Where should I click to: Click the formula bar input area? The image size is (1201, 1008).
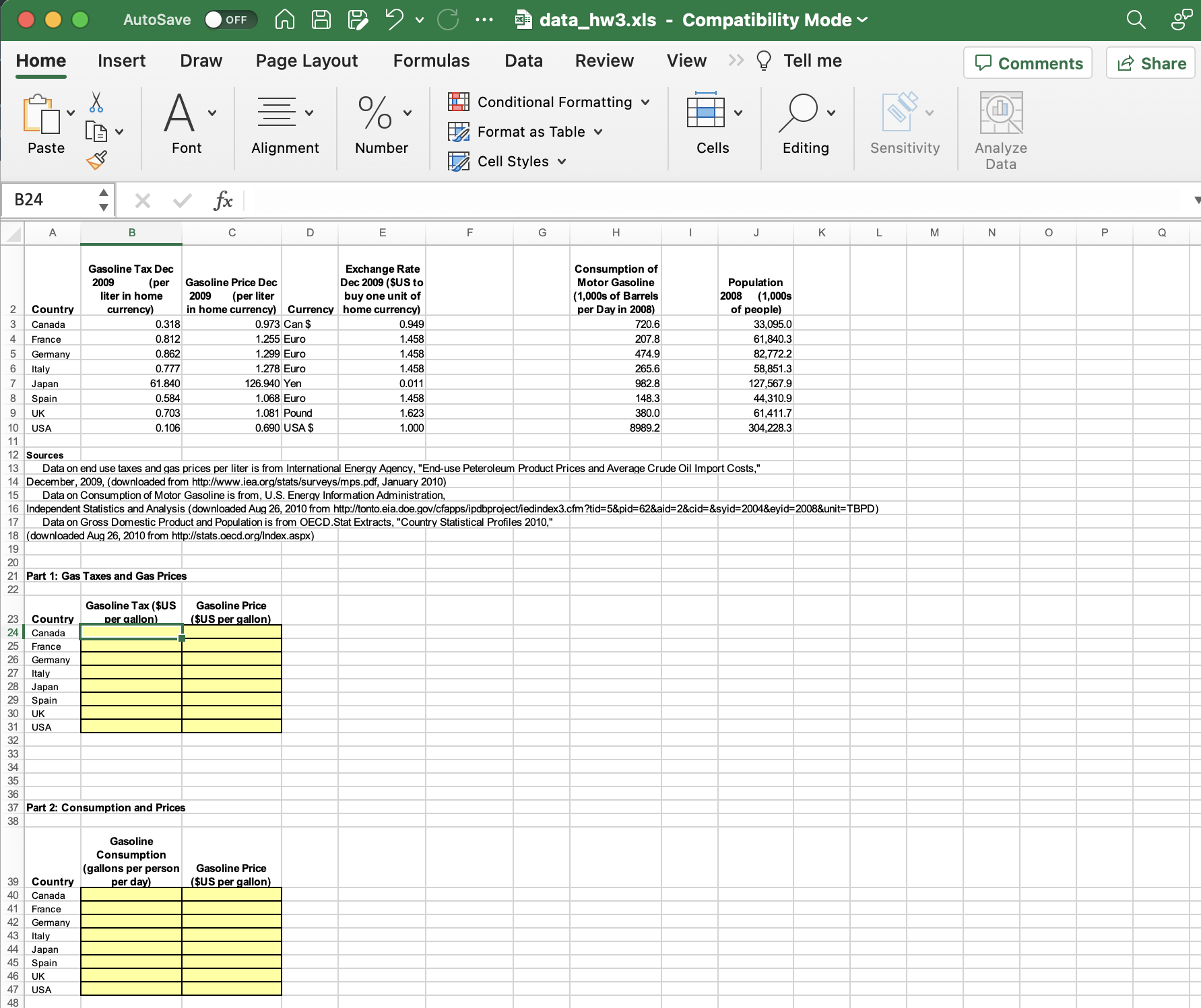(x=717, y=200)
